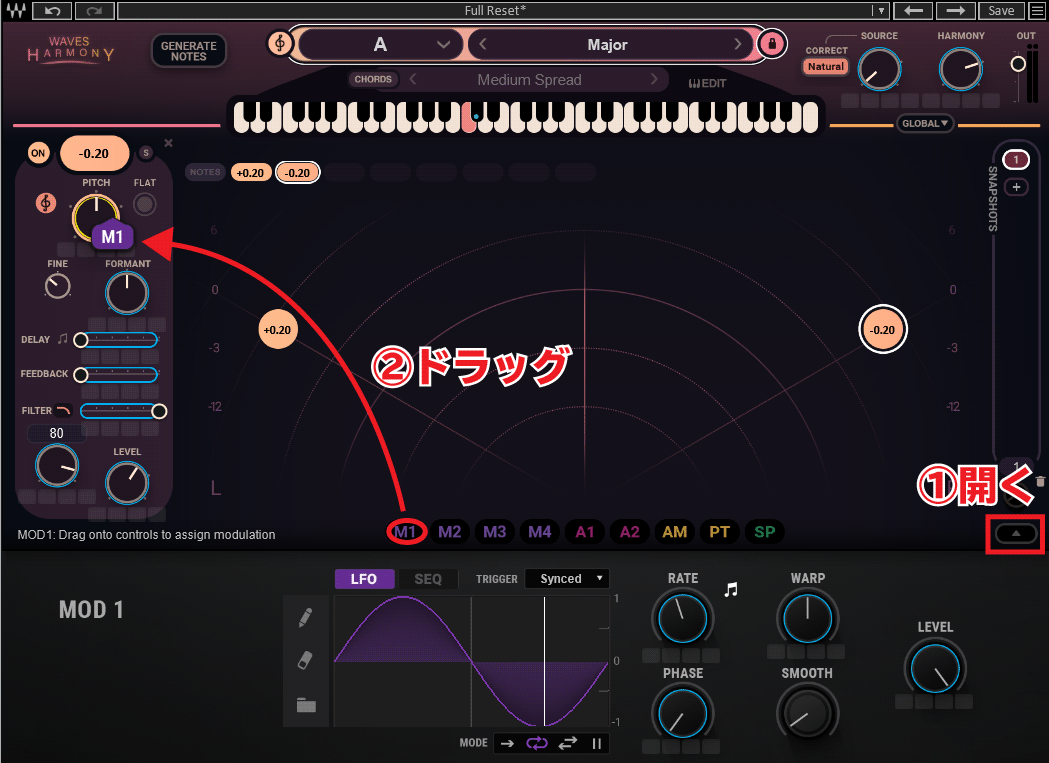1049x763 pixels.
Task: Toggle the FLAT button
Action: coord(145,204)
